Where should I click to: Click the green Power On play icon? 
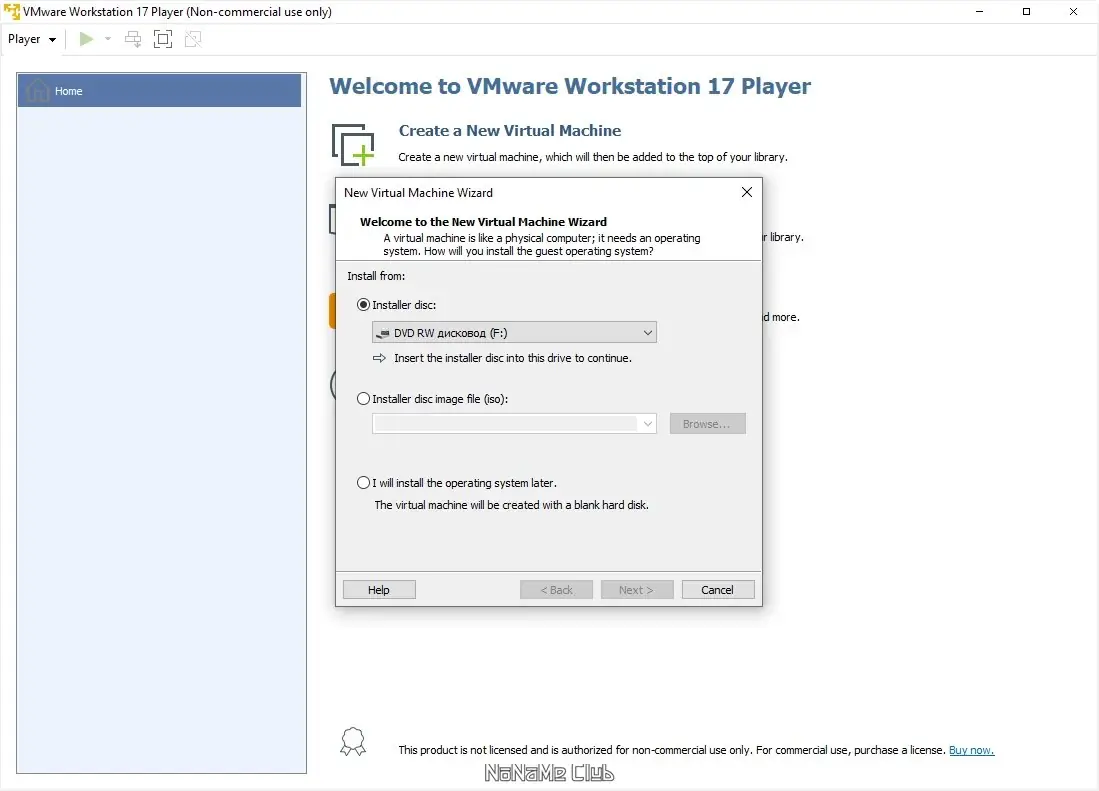(x=86, y=39)
